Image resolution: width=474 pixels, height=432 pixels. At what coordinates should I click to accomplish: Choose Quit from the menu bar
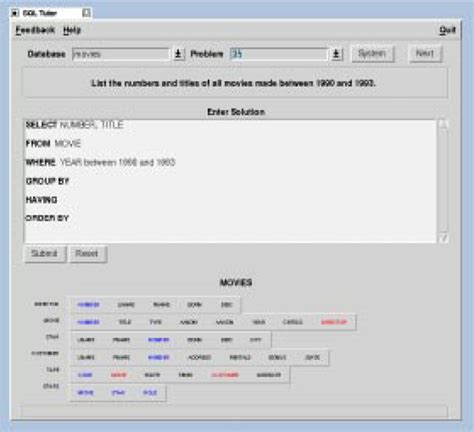click(447, 30)
